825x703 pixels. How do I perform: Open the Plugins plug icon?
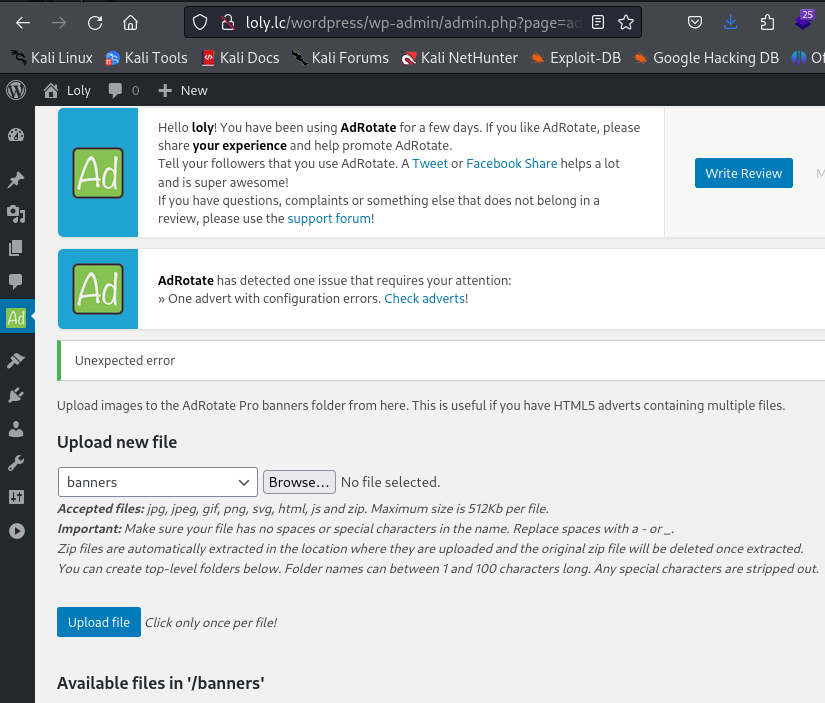coord(16,395)
